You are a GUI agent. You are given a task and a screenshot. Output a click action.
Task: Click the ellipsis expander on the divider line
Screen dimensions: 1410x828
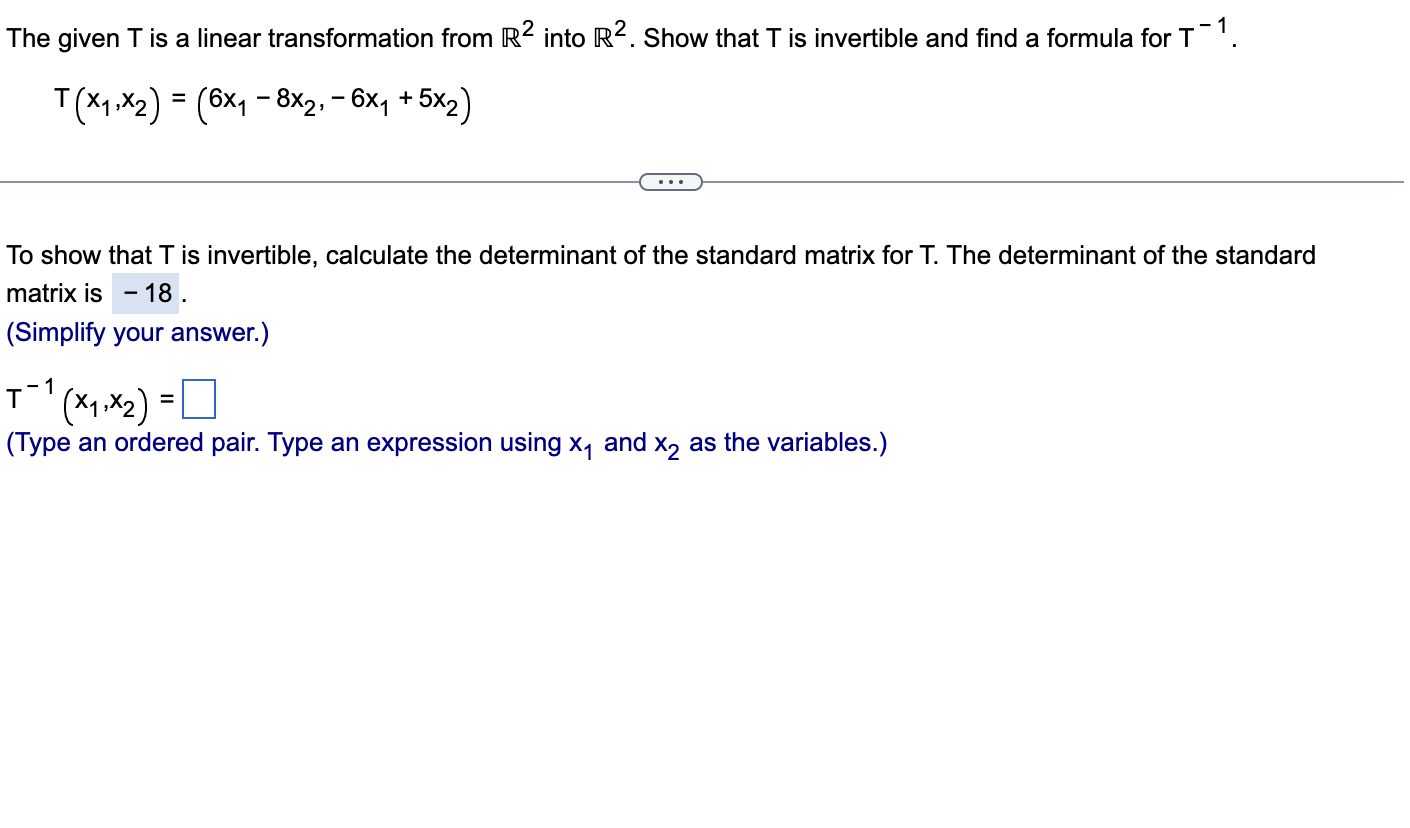click(671, 181)
